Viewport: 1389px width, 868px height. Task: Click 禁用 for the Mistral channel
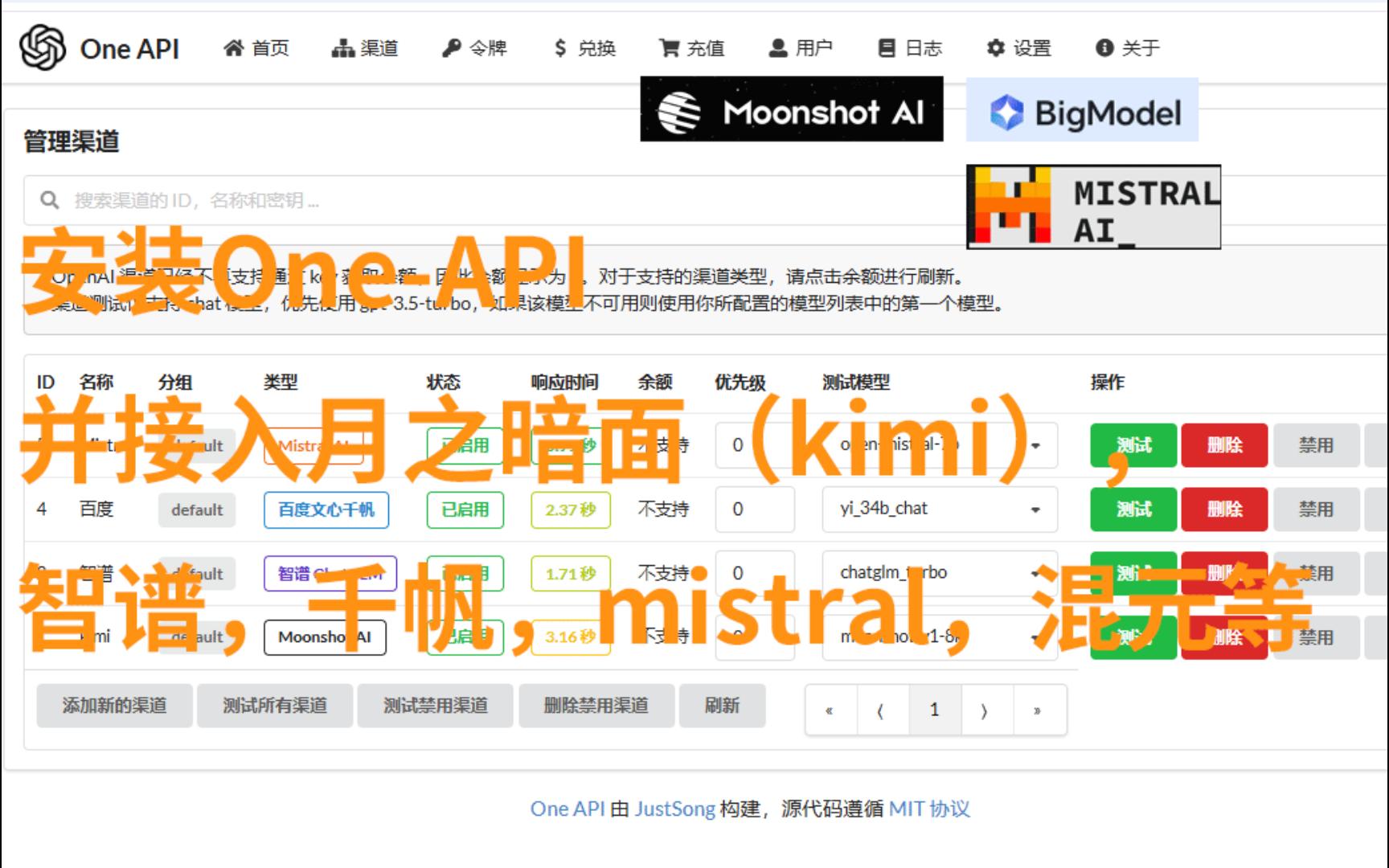click(1316, 445)
